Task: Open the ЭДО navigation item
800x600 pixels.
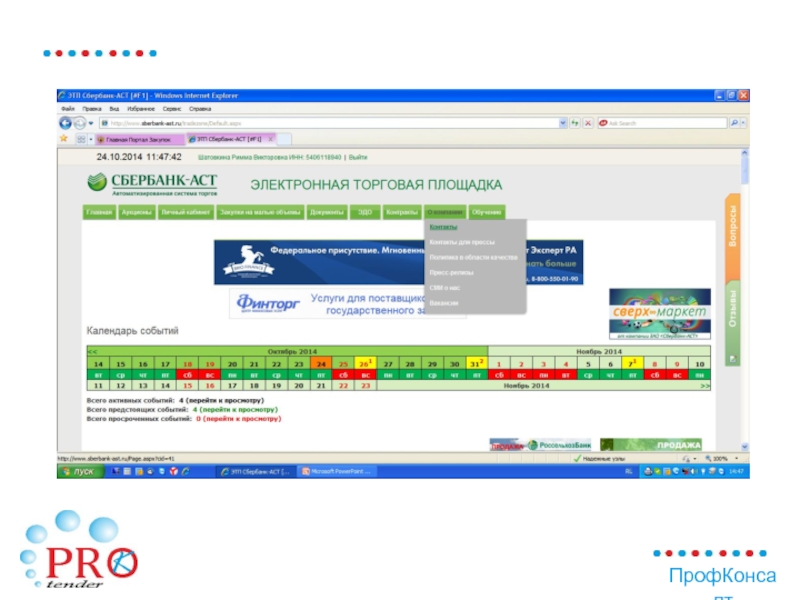Action: pyautogui.click(x=365, y=212)
